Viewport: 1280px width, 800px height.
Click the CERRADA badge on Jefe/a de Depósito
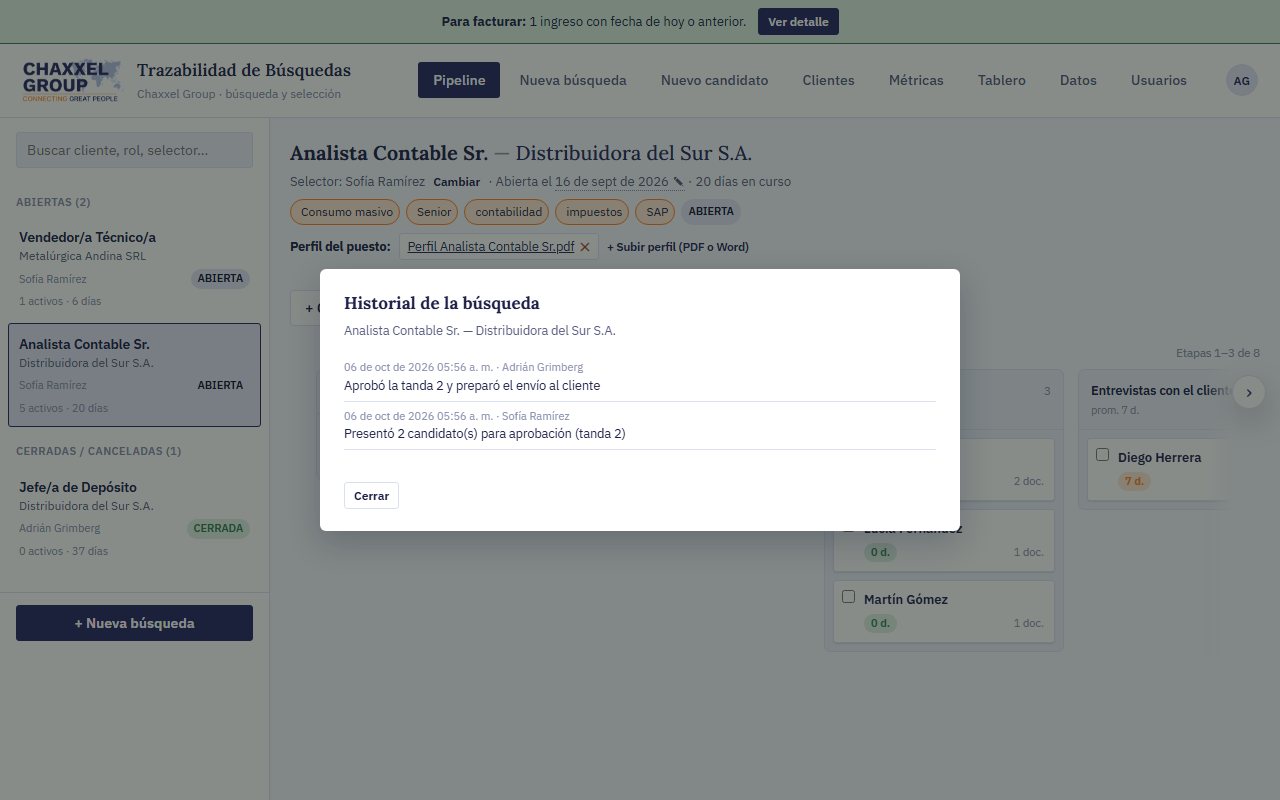click(x=218, y=528)
